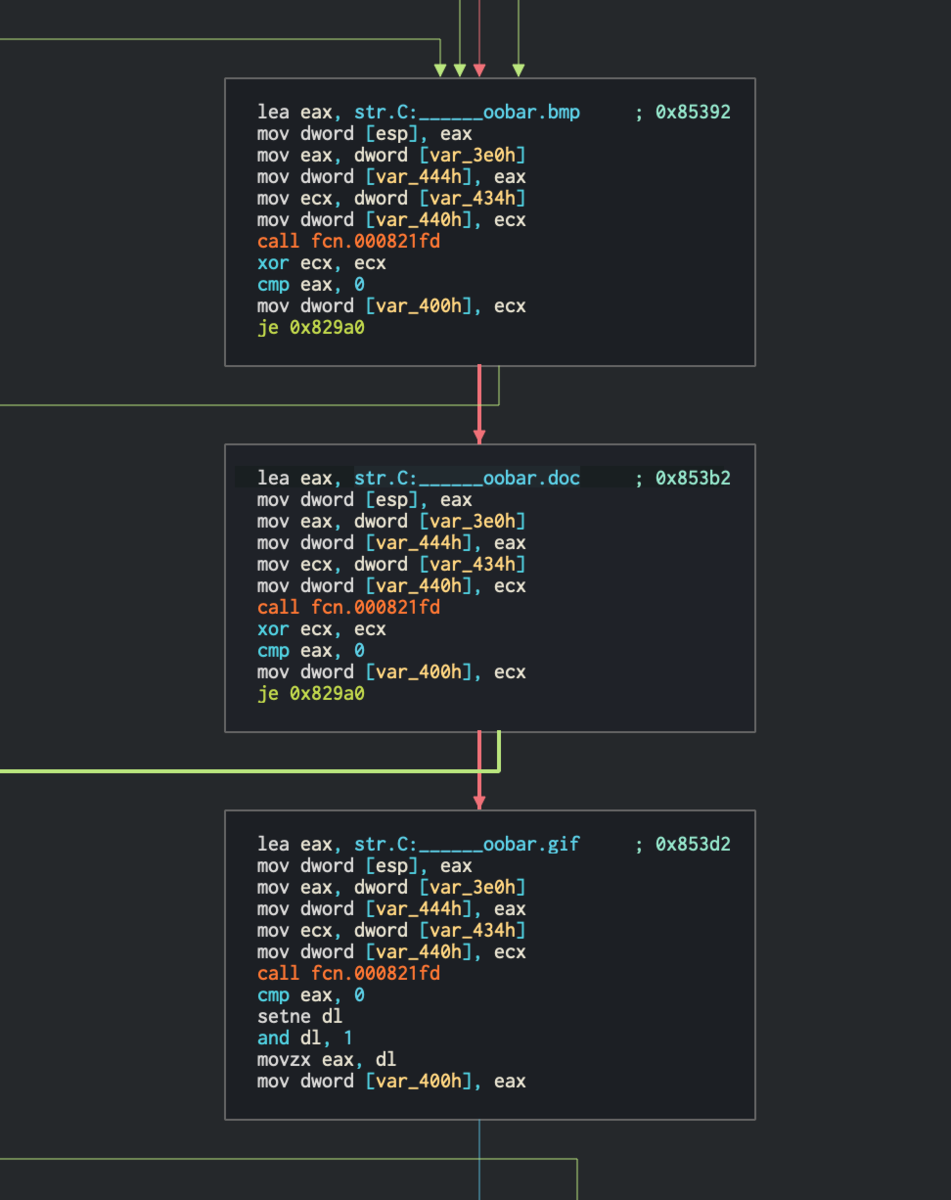Select 'movzx eax, dl' instruction line
The image size is (951, 1200).
click(x=327, y=1059)
